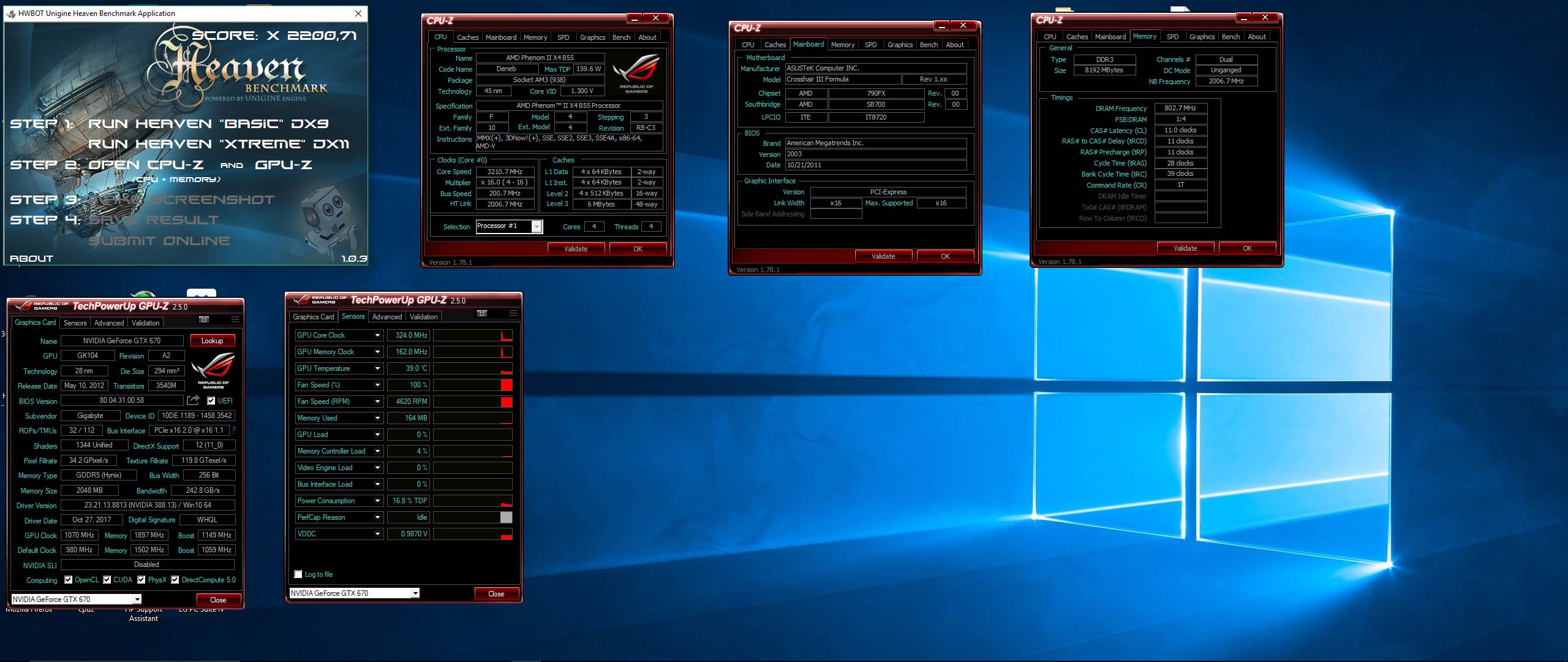The image size is (1568, 662).
Task: Open the Memory Used sensor dropdown
Action: [x=377, y=418]
